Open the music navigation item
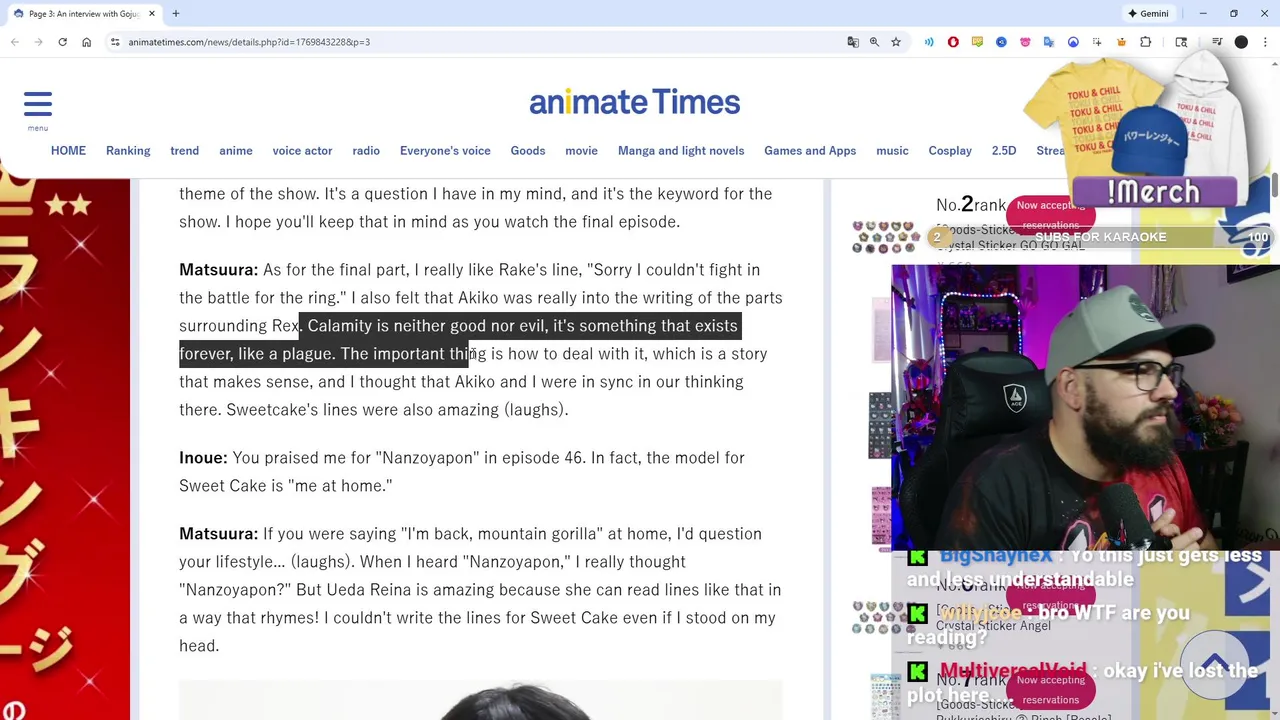 point(892,150)
